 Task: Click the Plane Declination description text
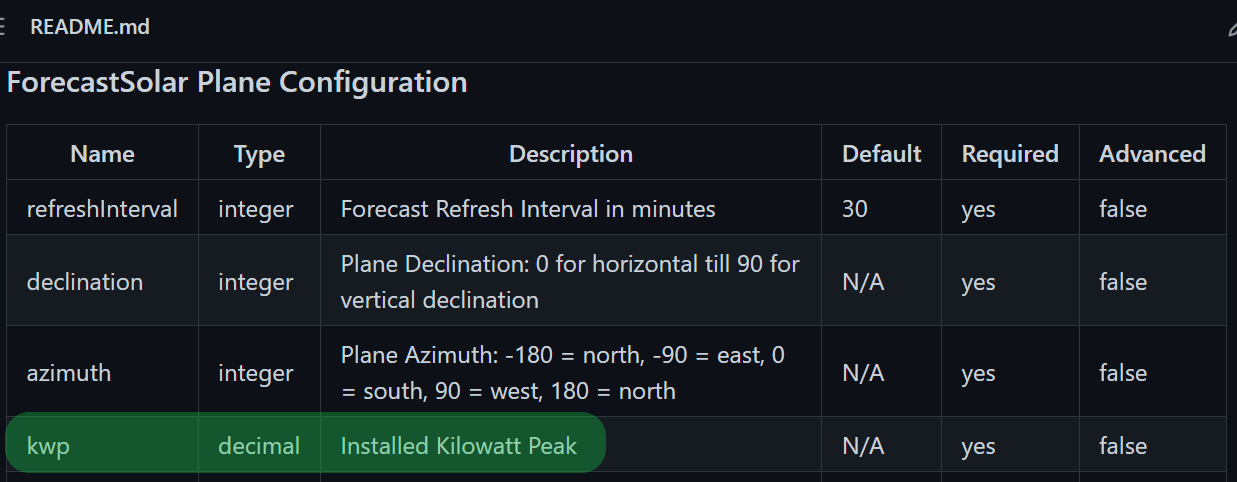569,282
